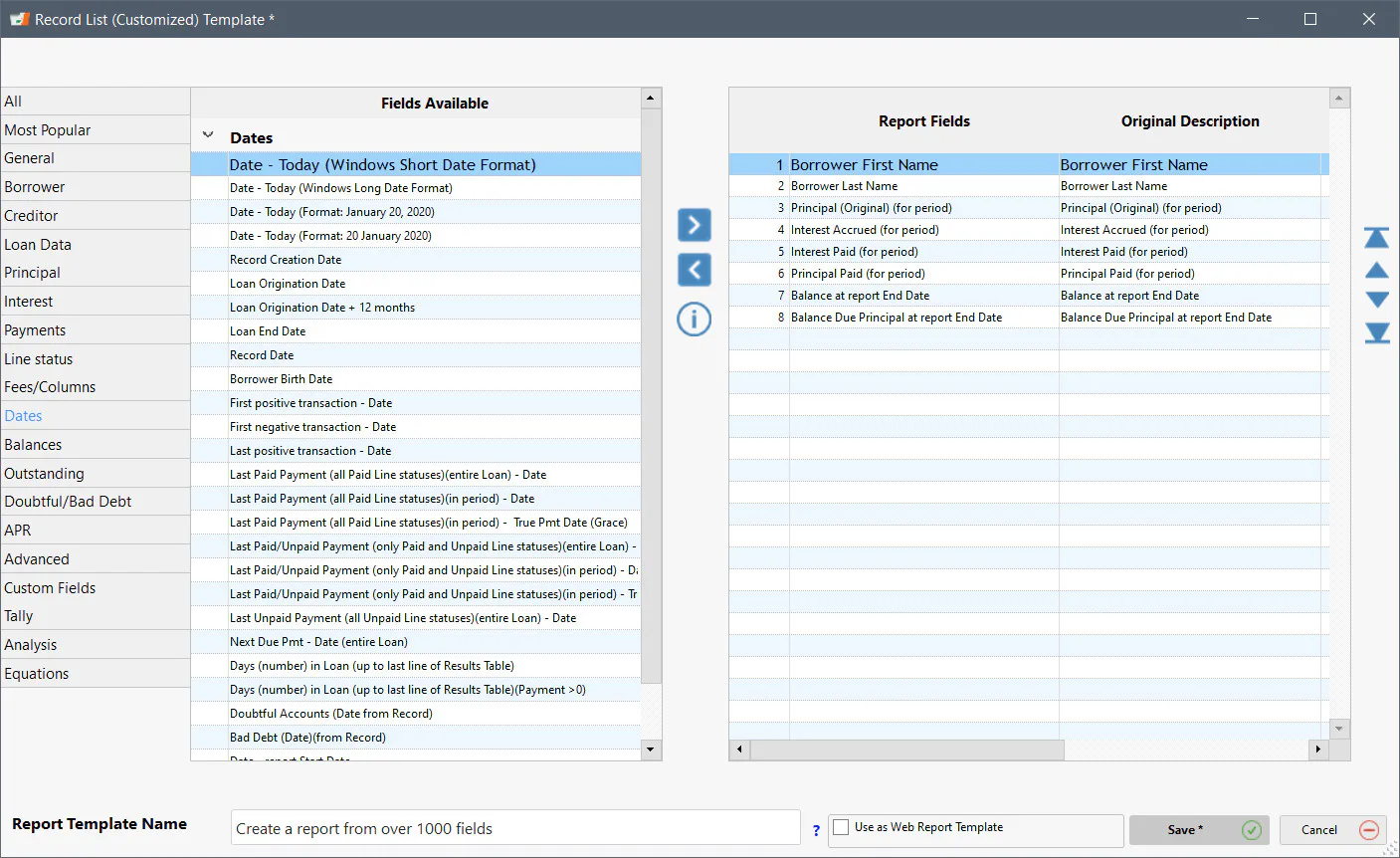Screen dimensions: 1400x858
Task: Collapse the Dates fields group
Action: pyautogui.click(x=208, y=135)
